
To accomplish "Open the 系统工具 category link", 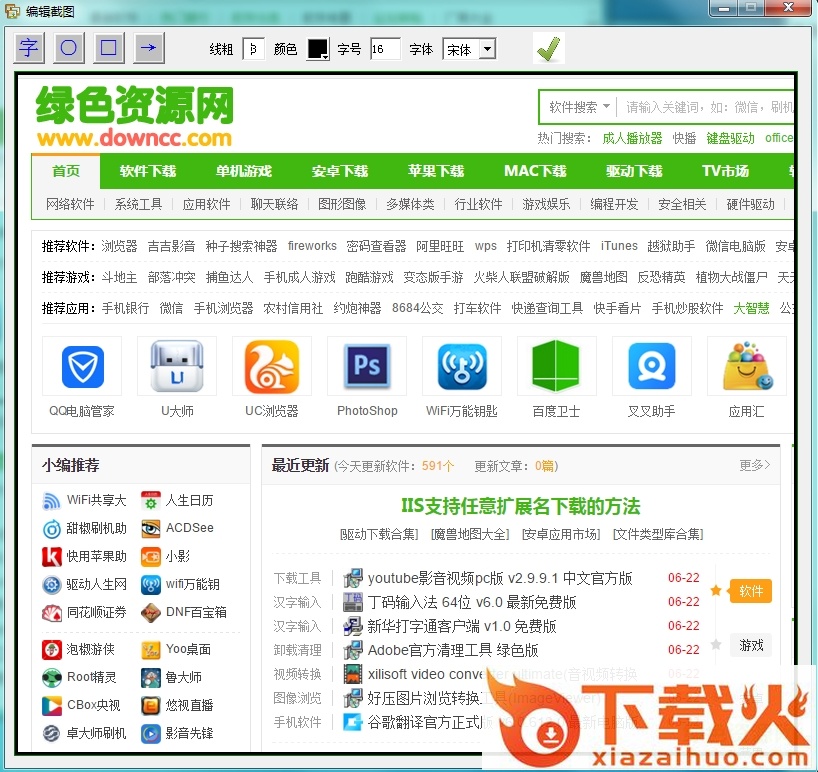I will 138,204.
